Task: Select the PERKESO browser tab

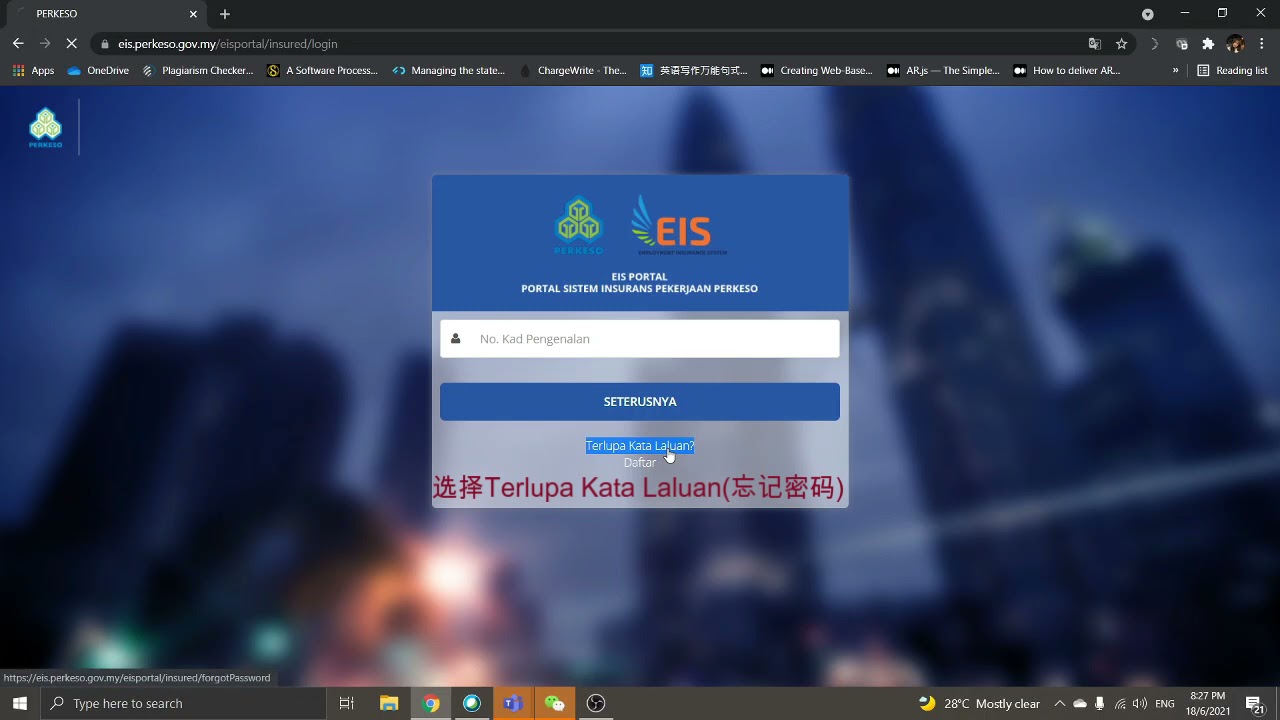Action: coord(105,14)
